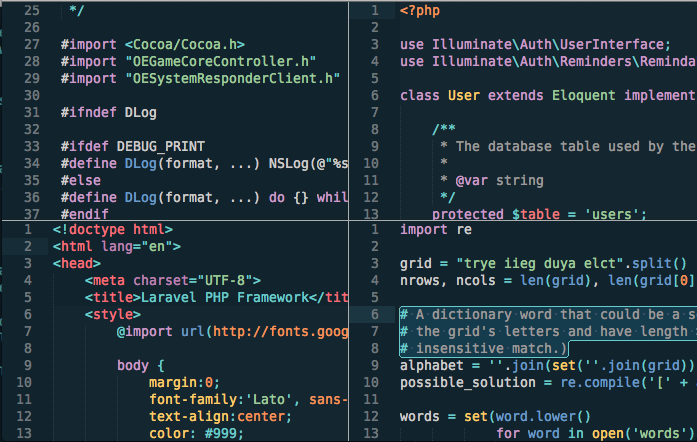697x442 pixels.
Task: Click the fonts.goog URL in @import
Action: (x=280, y=332)
